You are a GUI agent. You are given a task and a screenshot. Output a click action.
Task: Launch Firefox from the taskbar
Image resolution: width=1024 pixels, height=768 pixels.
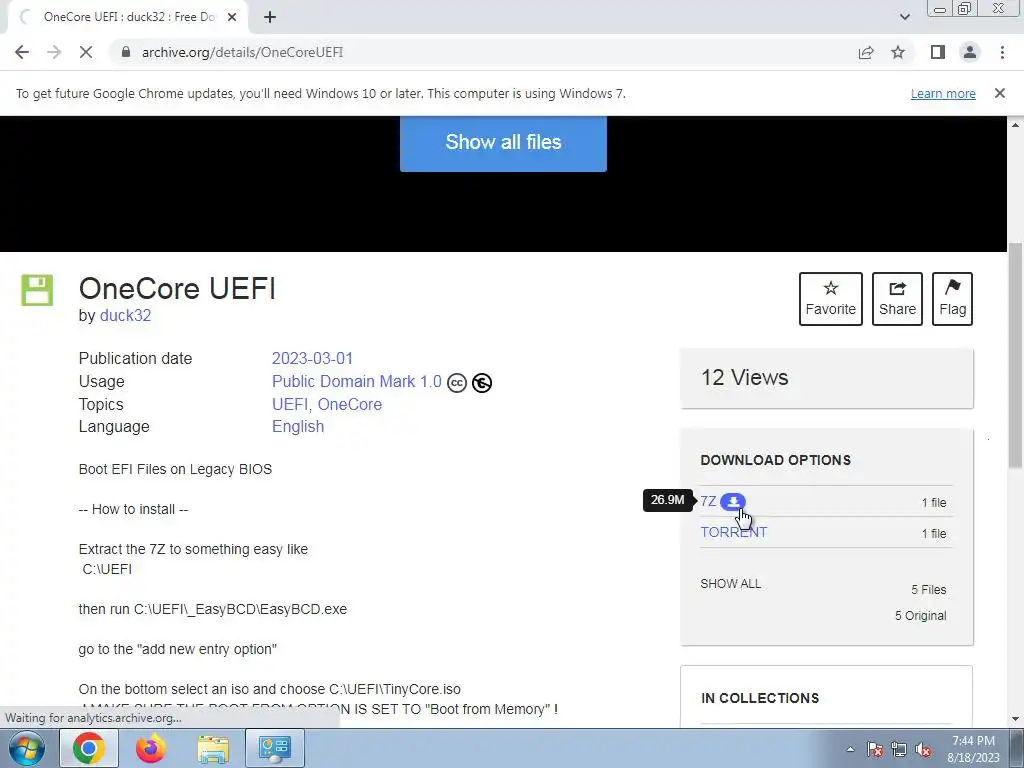(x=150, y=748)
